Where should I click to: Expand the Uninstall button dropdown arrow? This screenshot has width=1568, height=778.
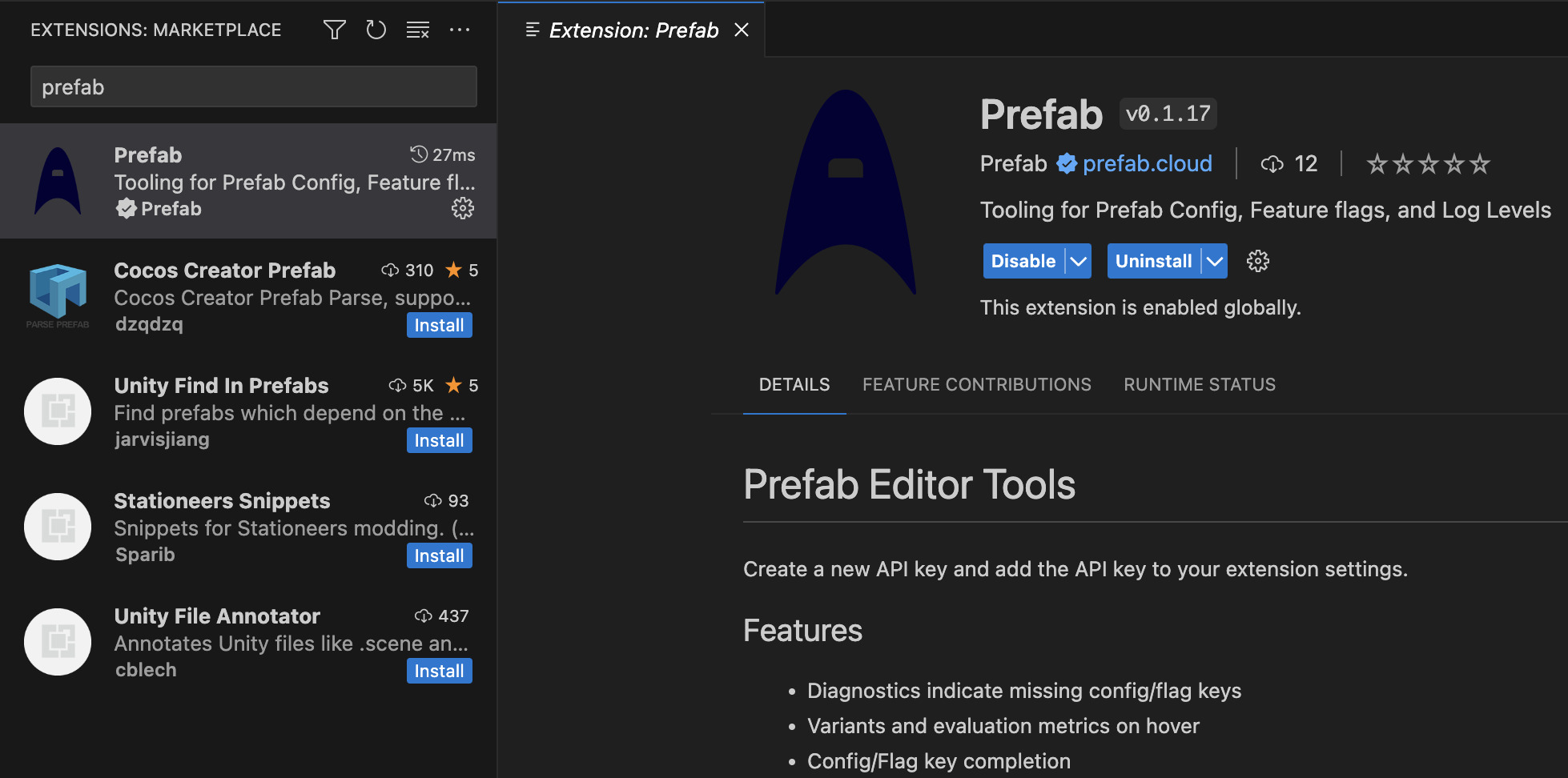1215,261
